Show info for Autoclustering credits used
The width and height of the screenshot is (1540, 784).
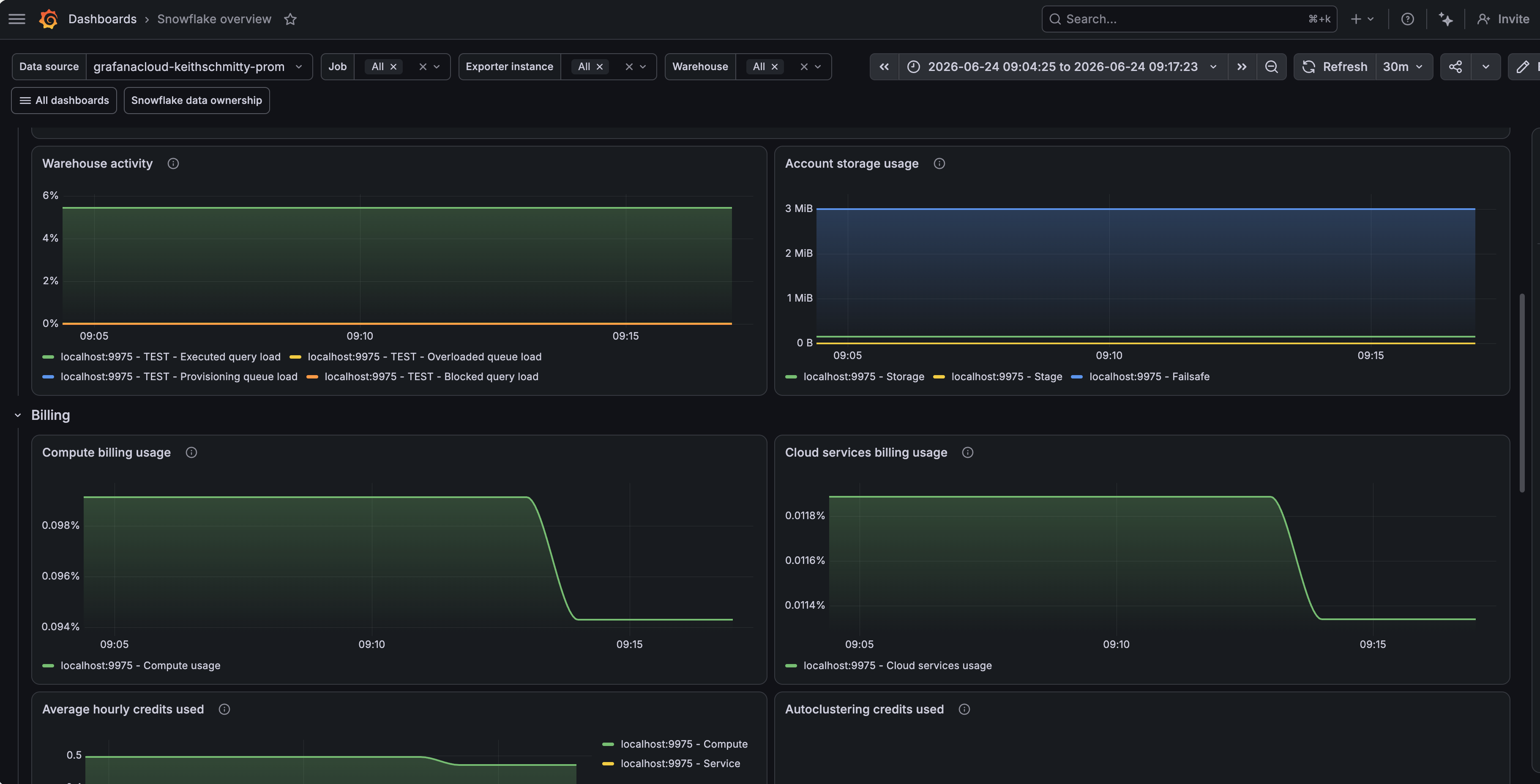click(x=964, y=709)
